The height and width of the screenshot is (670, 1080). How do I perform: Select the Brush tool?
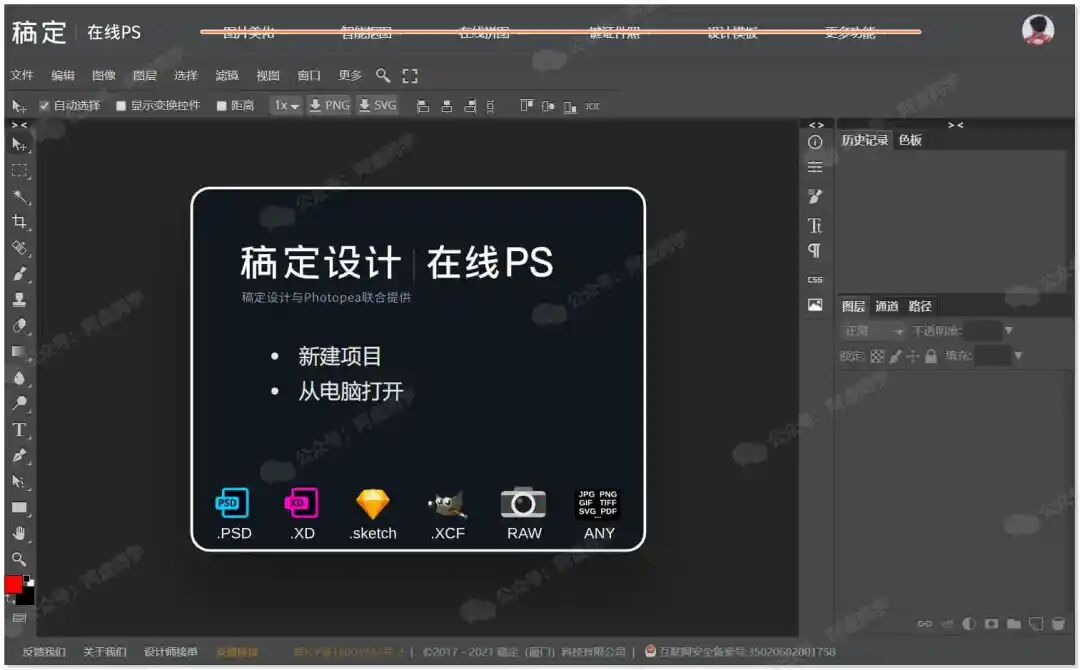pos(19,274)
